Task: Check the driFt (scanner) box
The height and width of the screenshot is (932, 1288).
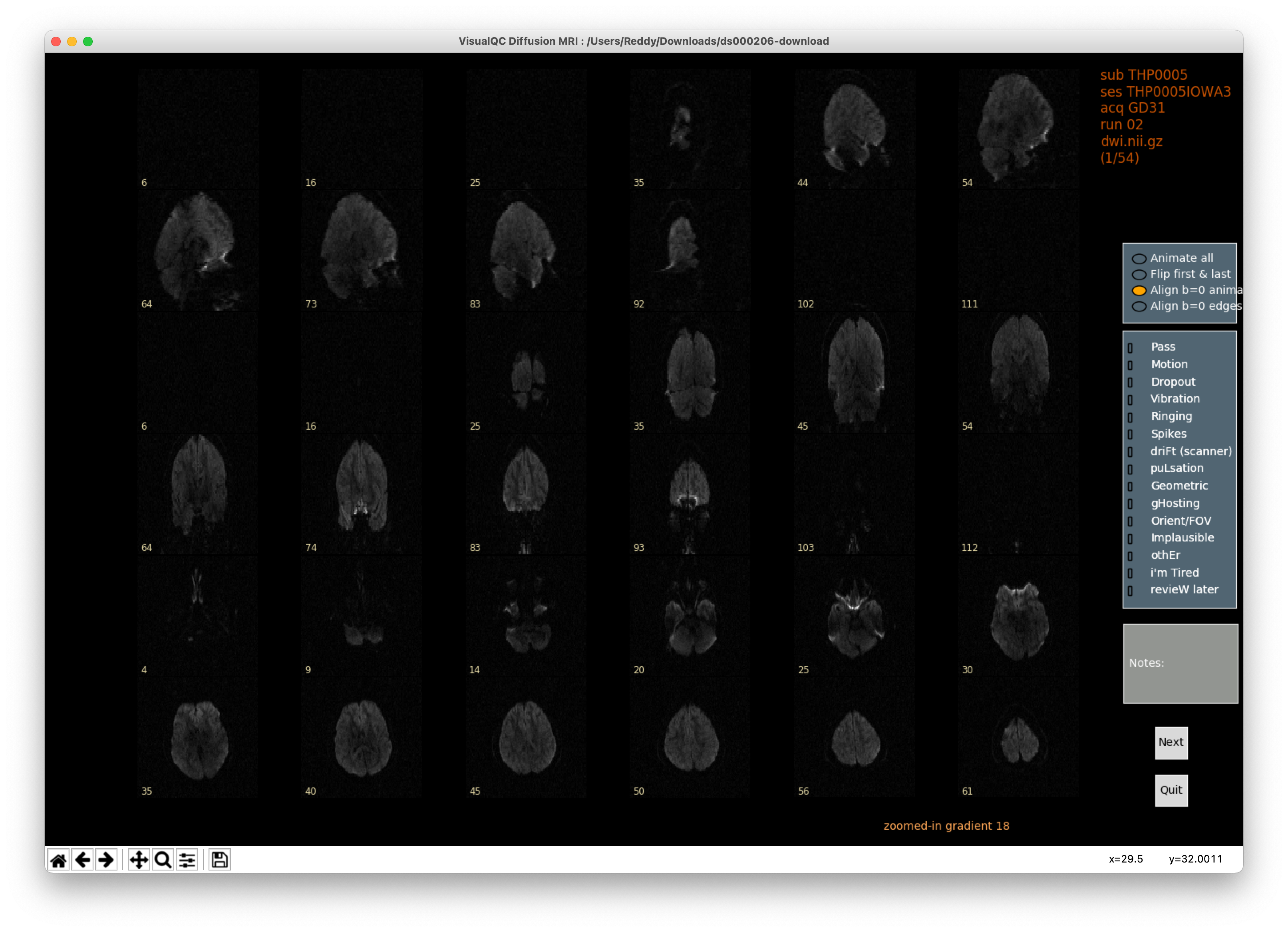Action: 1130,452
